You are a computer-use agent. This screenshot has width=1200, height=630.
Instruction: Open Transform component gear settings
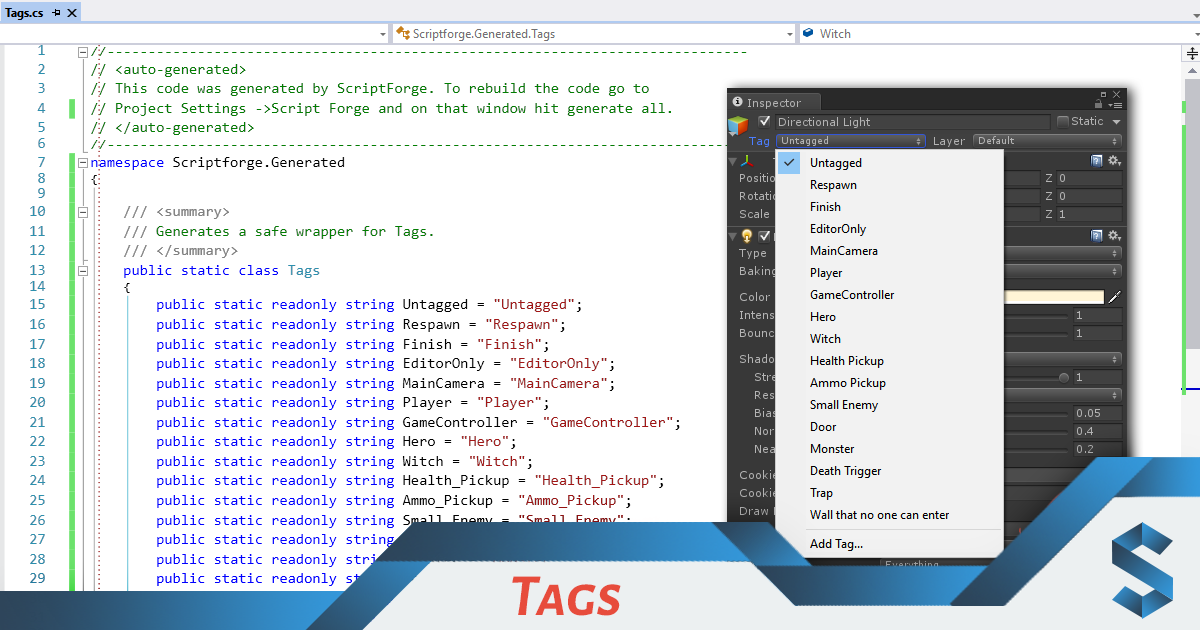tap(1114, 161)
